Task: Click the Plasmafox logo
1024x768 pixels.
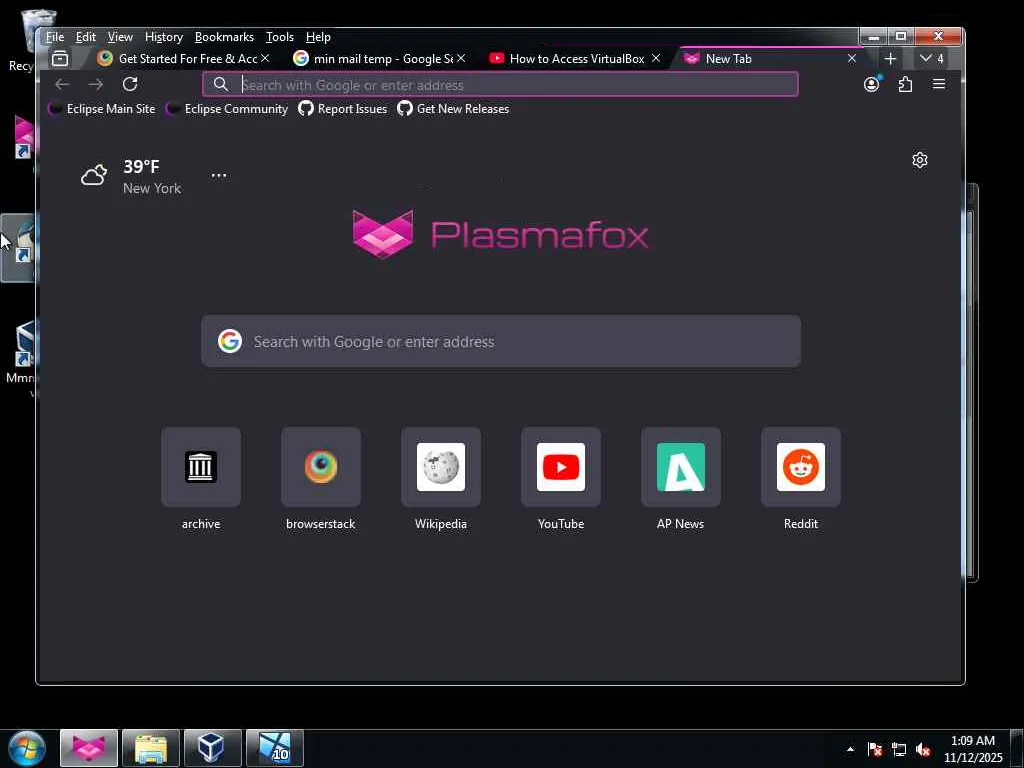Action: (x=500, y=234)
